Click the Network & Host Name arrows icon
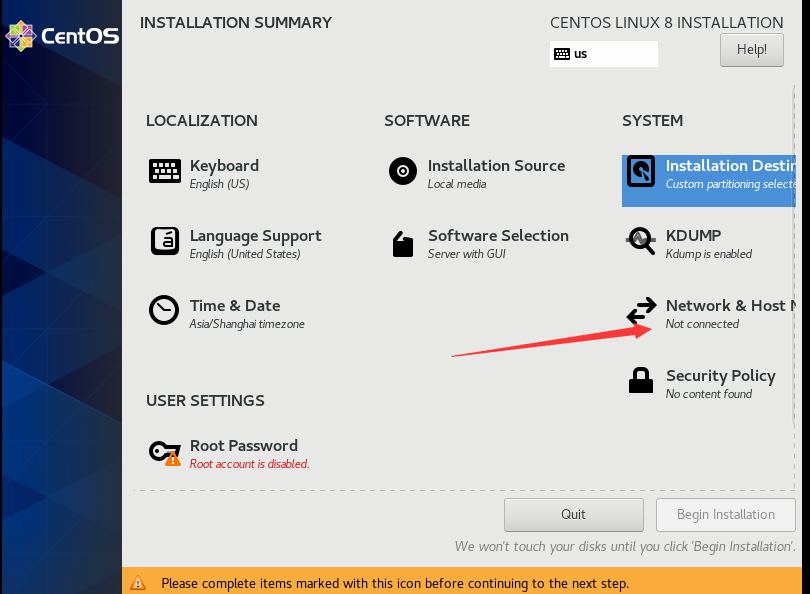Screen dimensions: 810x594 [641, 310]
